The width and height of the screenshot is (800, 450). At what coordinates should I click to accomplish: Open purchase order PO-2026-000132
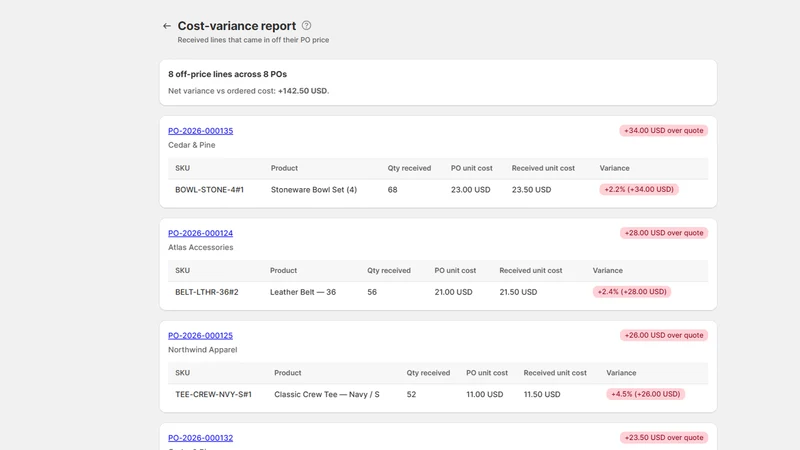[x=201, y=438]
